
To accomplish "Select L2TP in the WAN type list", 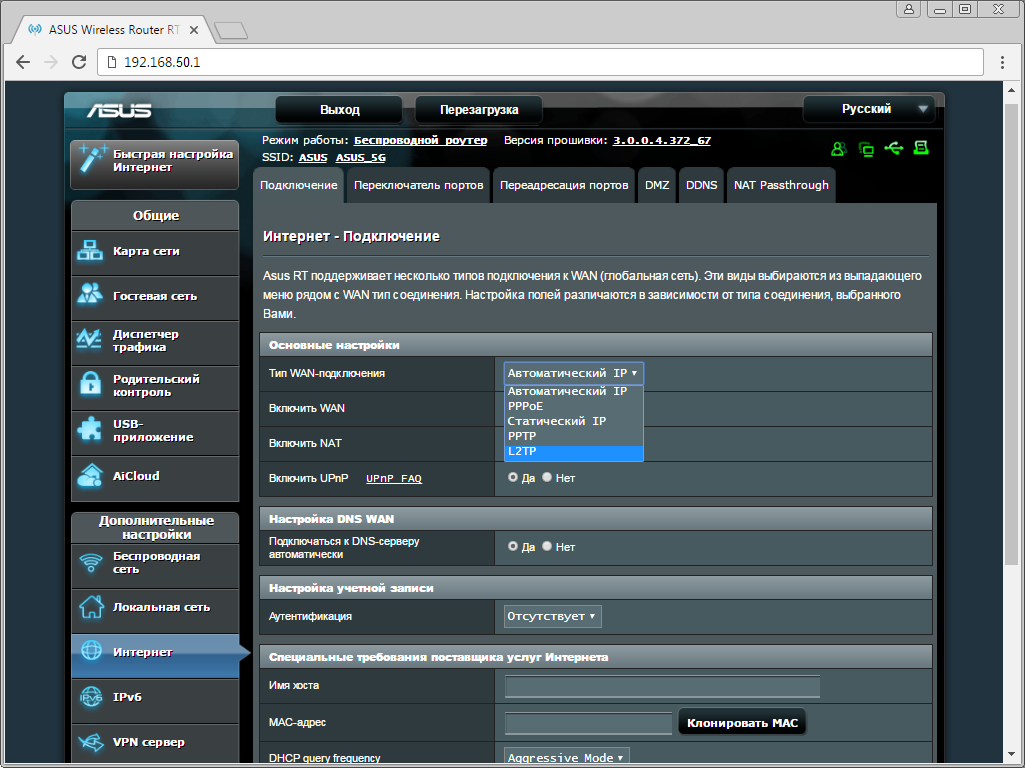I will 573,452.
